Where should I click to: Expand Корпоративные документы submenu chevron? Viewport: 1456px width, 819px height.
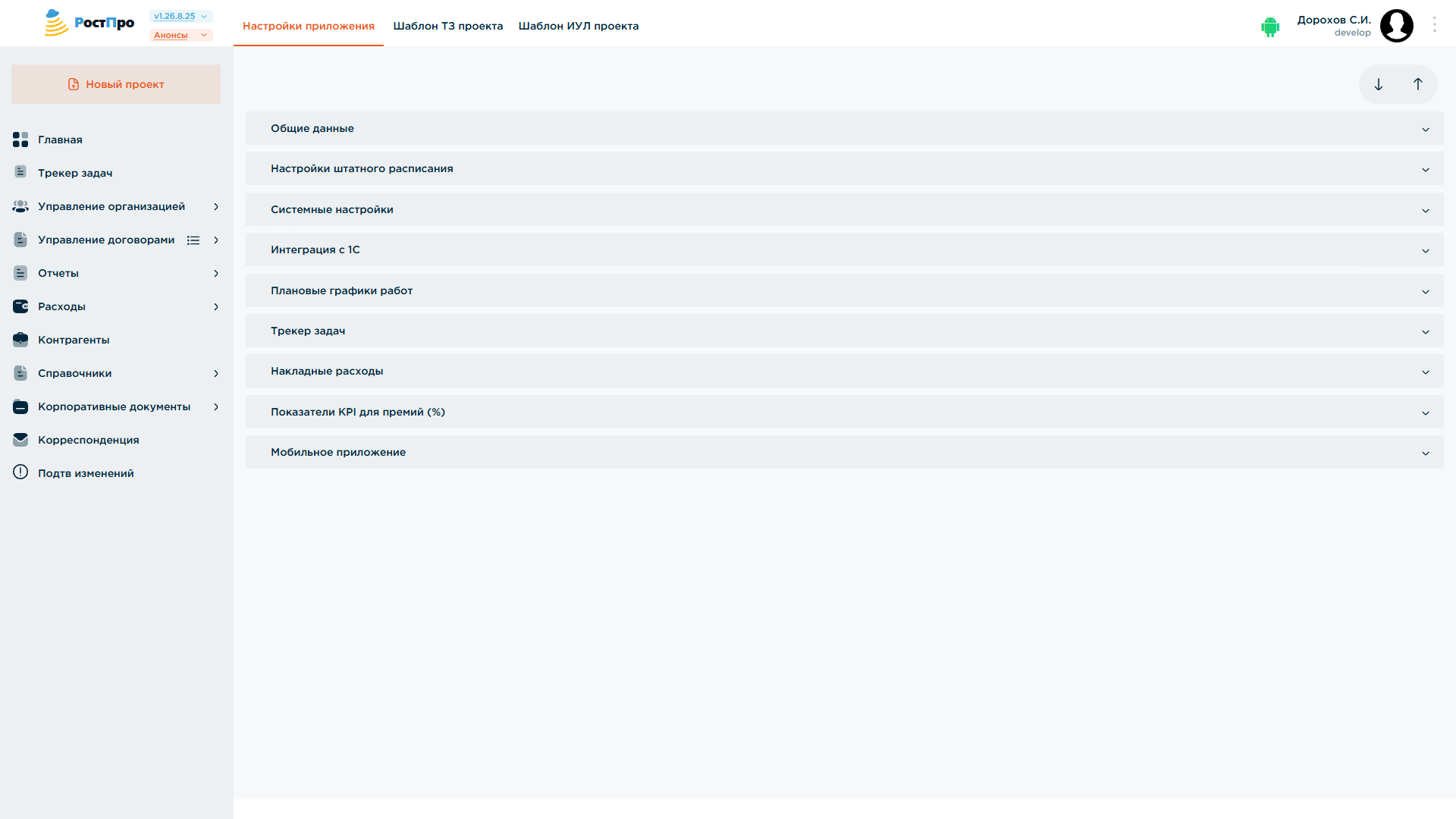pos(216,406)
